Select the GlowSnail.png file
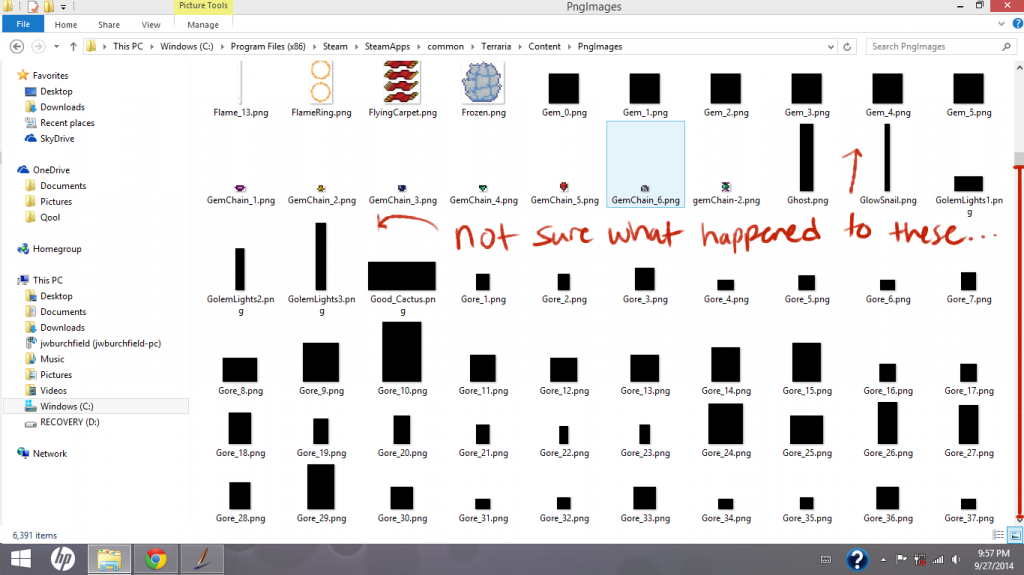This screenshot has width=1024, height=575. 888,157
